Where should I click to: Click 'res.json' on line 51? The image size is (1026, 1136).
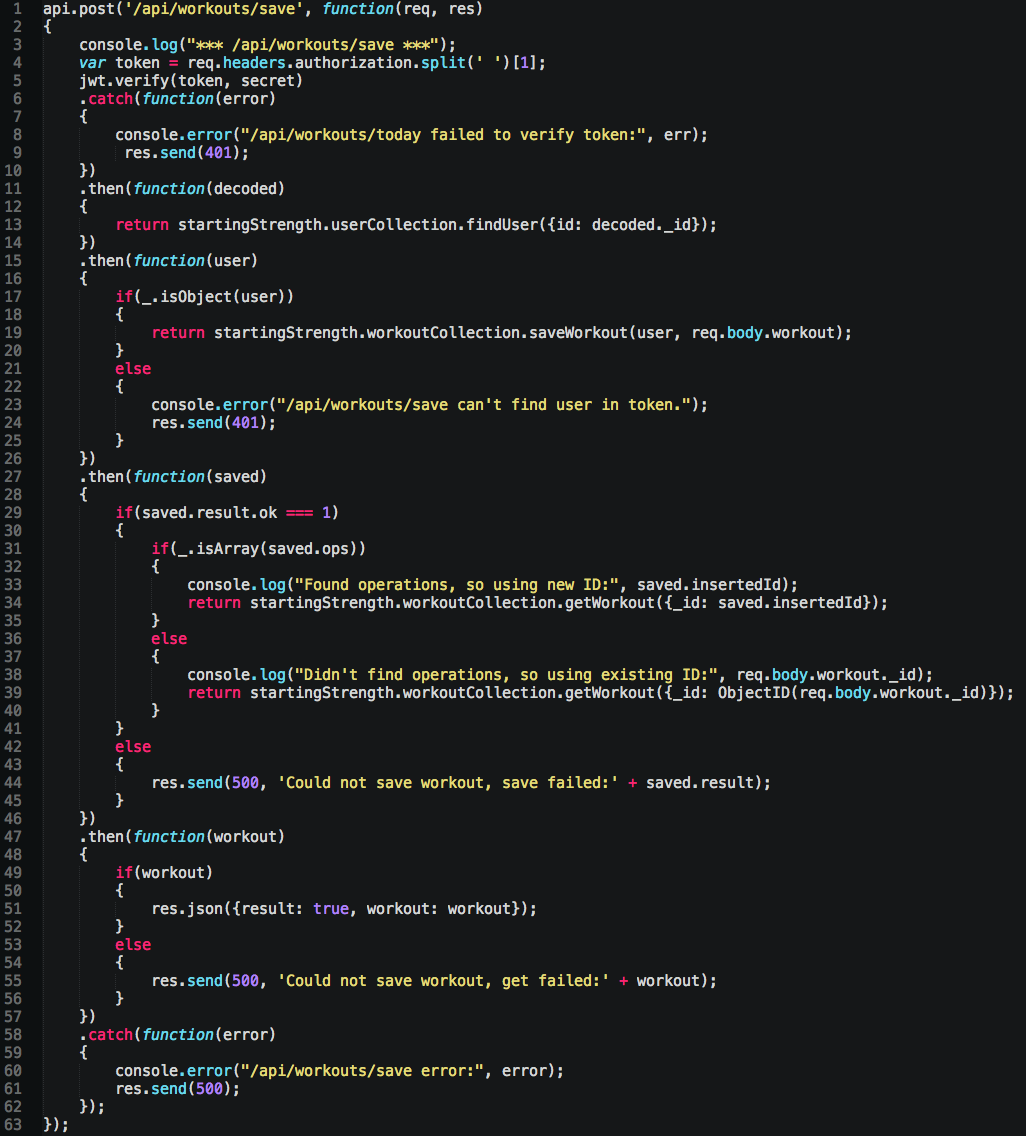click(x=187, y=909)
